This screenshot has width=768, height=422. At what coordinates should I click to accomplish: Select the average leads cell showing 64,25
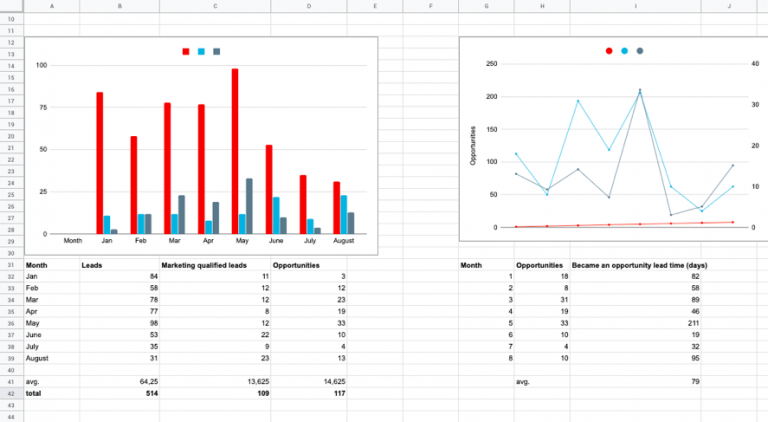coord(119,381)
